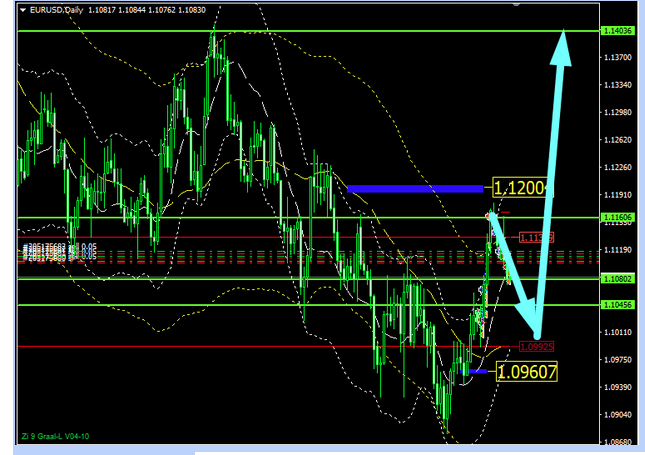Select the short blue bar beside 1.09607
645x455 pixels.
pos(478,371)
